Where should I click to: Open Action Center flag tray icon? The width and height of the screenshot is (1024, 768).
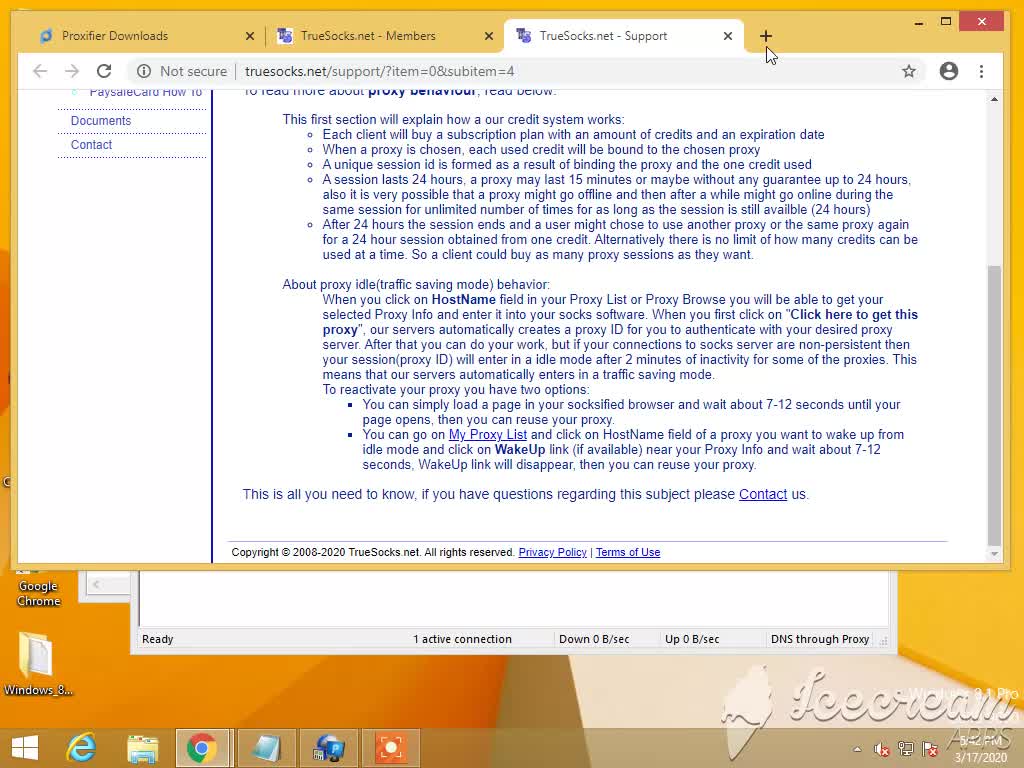(x=931, y=749)
